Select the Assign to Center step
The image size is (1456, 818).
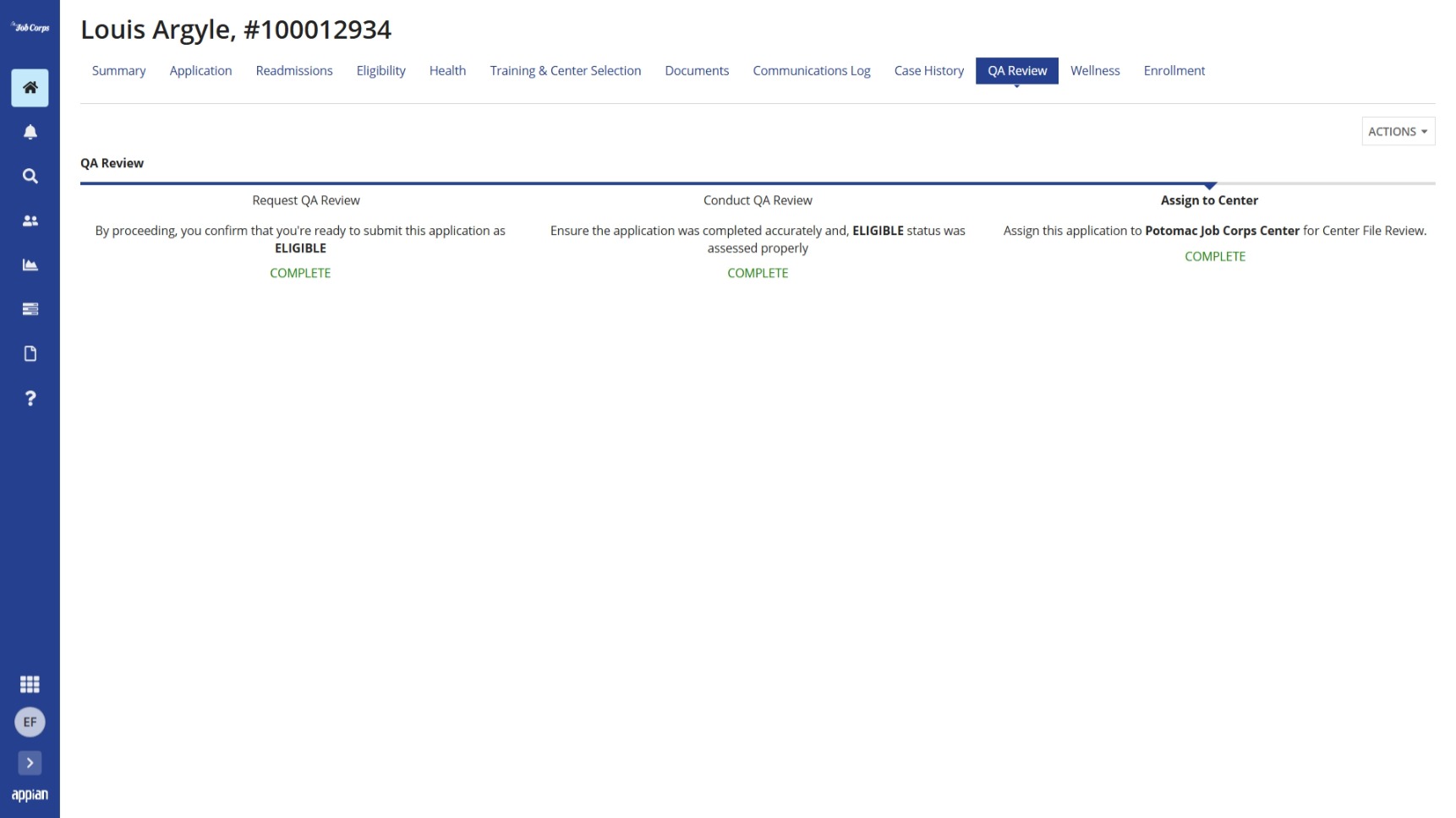(1209, 200)
